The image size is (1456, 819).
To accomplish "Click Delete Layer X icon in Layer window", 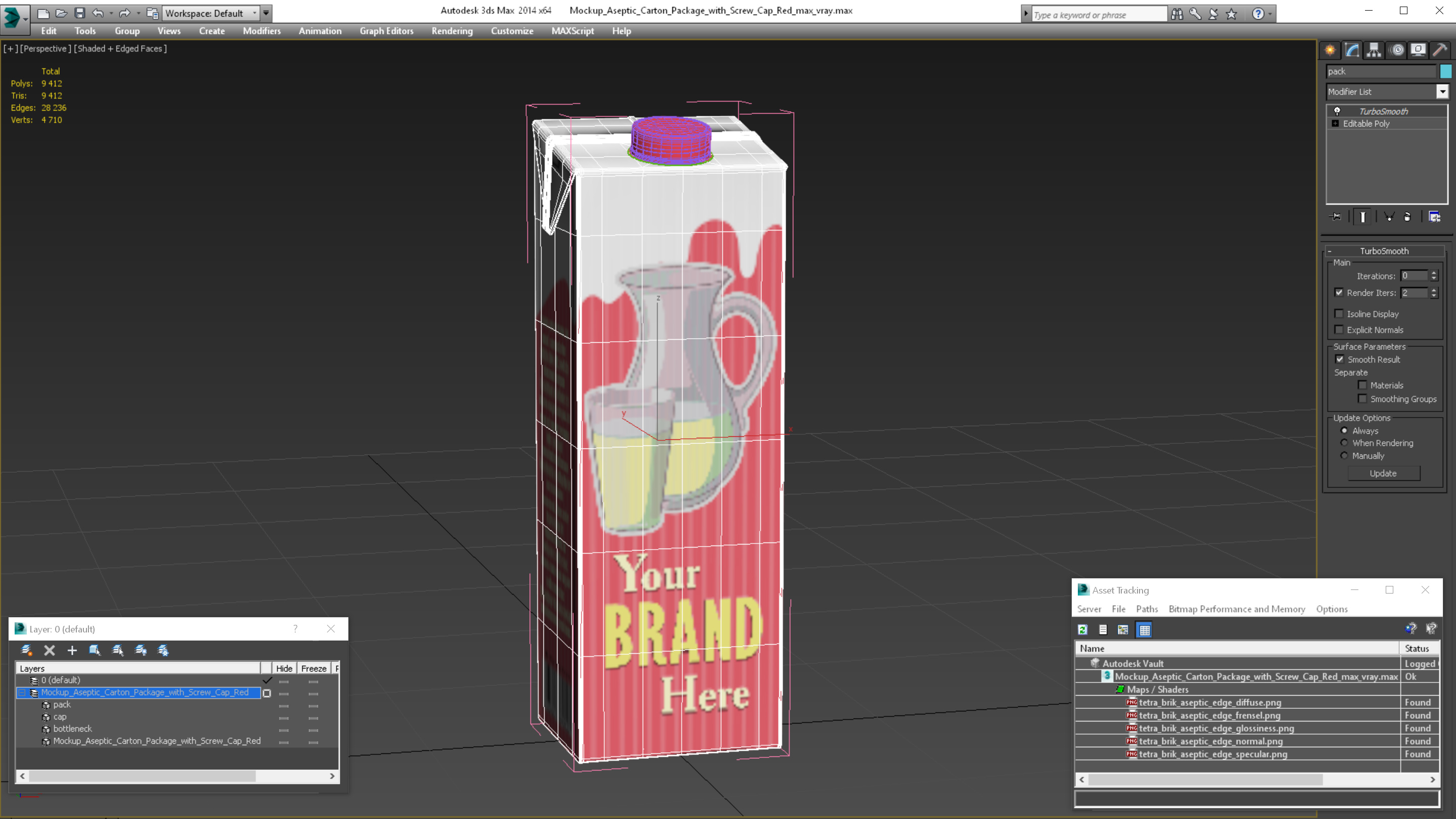I will pos(49,650).
